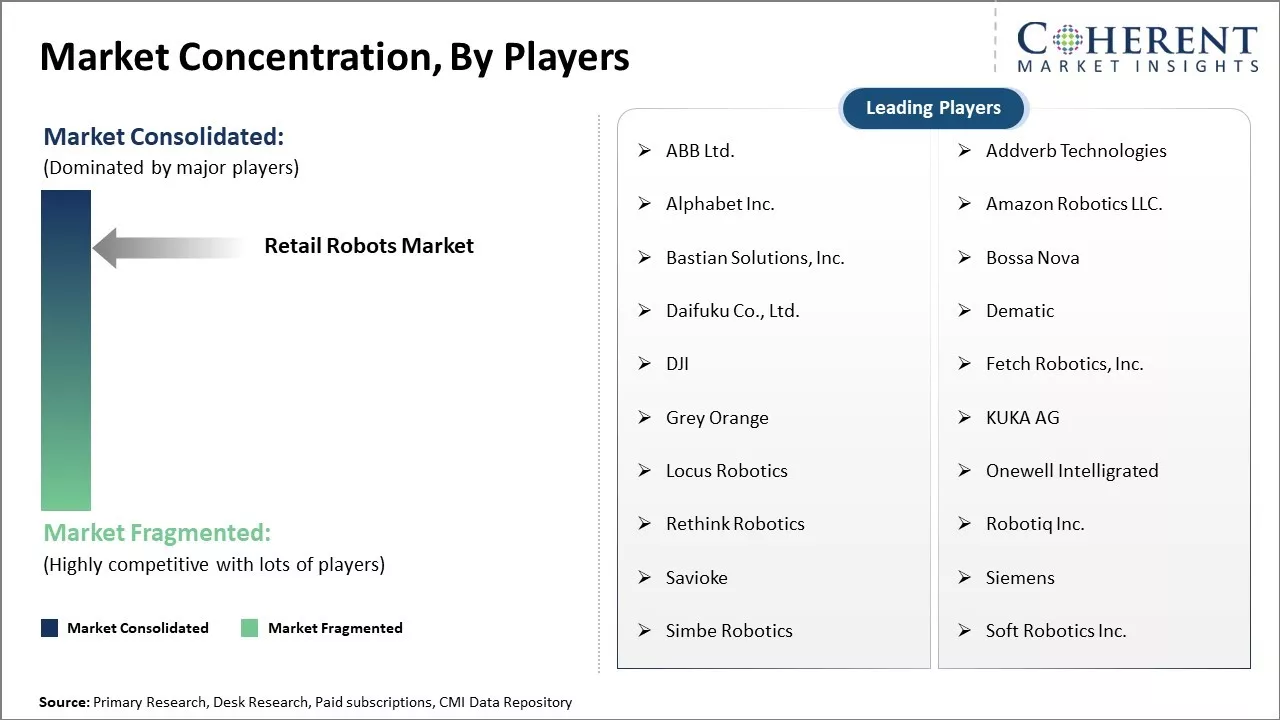Click the Alphabet Inc. entry

(x=720, y=204)
